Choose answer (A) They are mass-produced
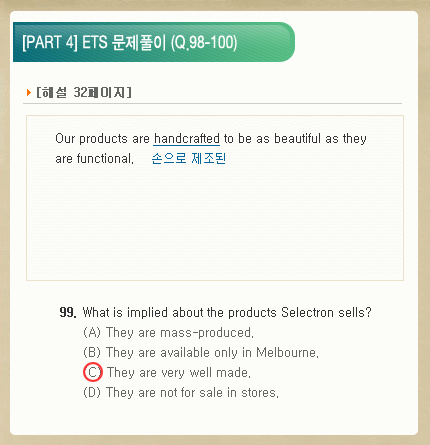Viewport: 430px width, 445px height. 168,332
